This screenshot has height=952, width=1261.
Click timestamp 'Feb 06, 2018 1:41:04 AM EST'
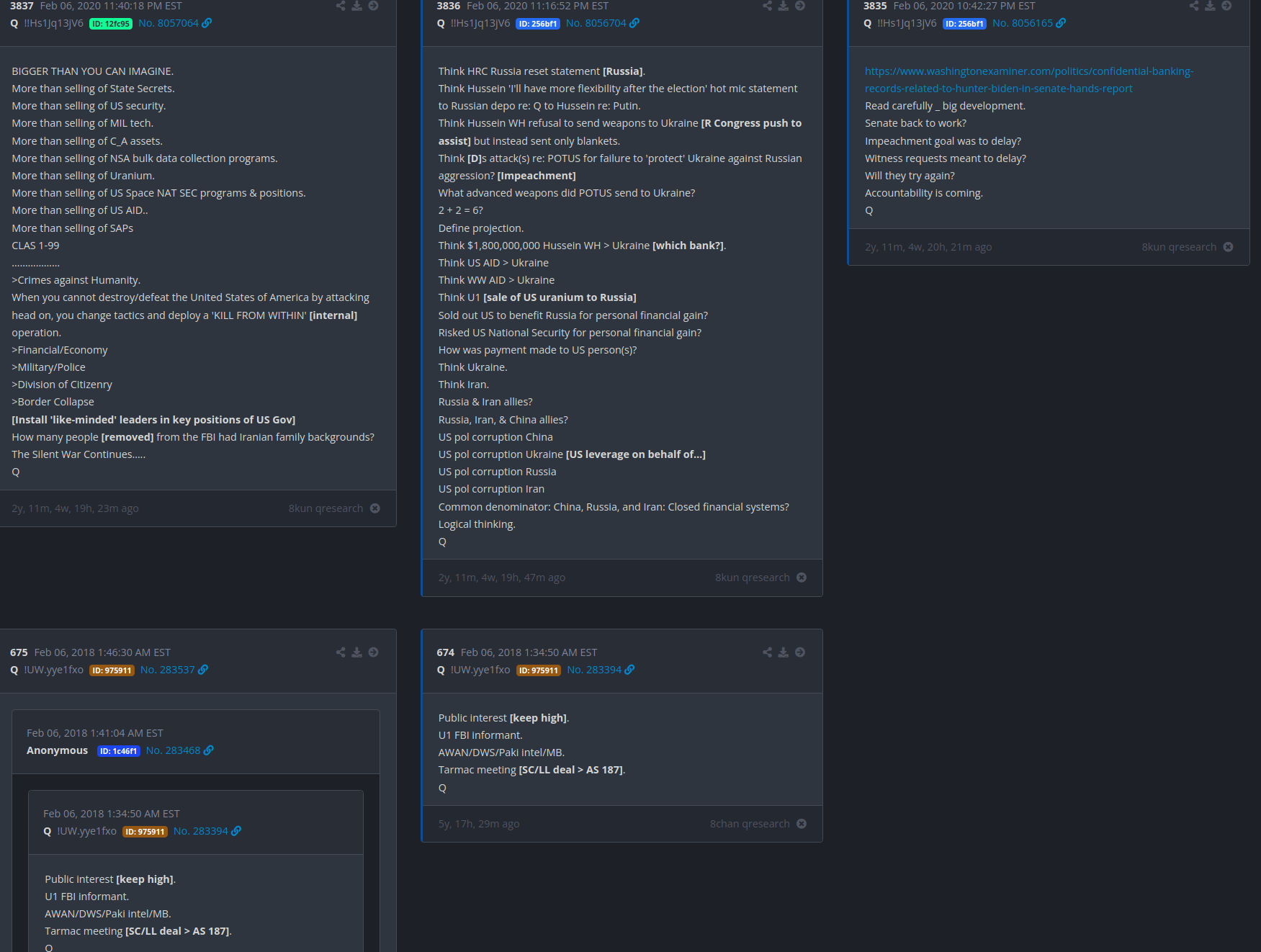tap(95, 733)
